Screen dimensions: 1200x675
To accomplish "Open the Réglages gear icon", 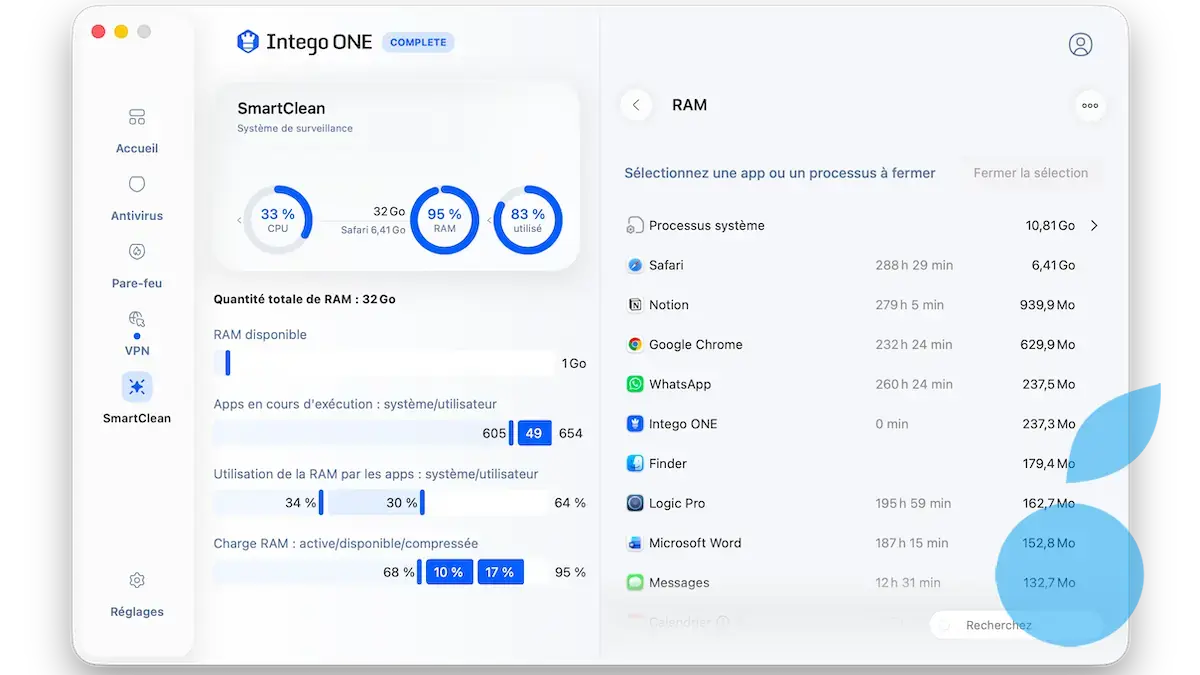I will tap(137, 581).
